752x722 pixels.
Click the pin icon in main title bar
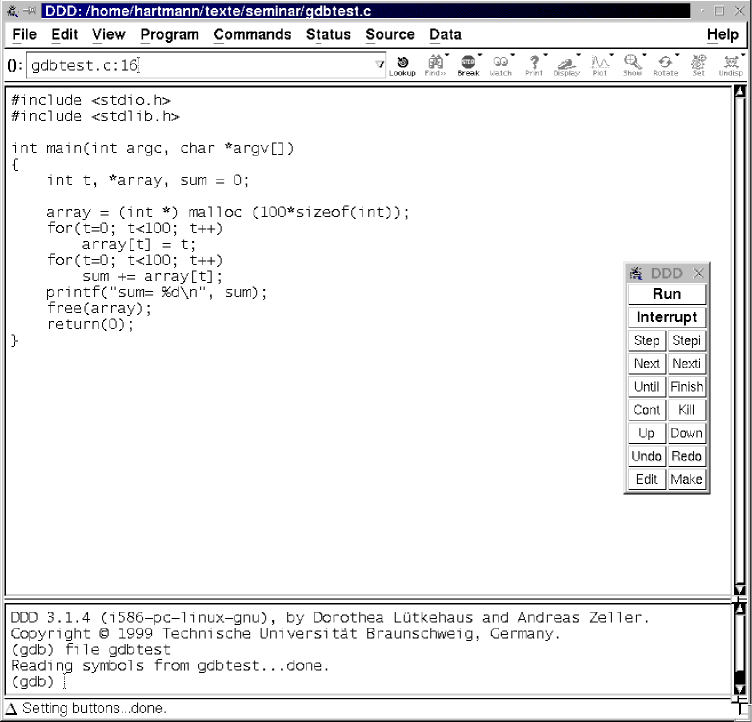tap(30, 11)
